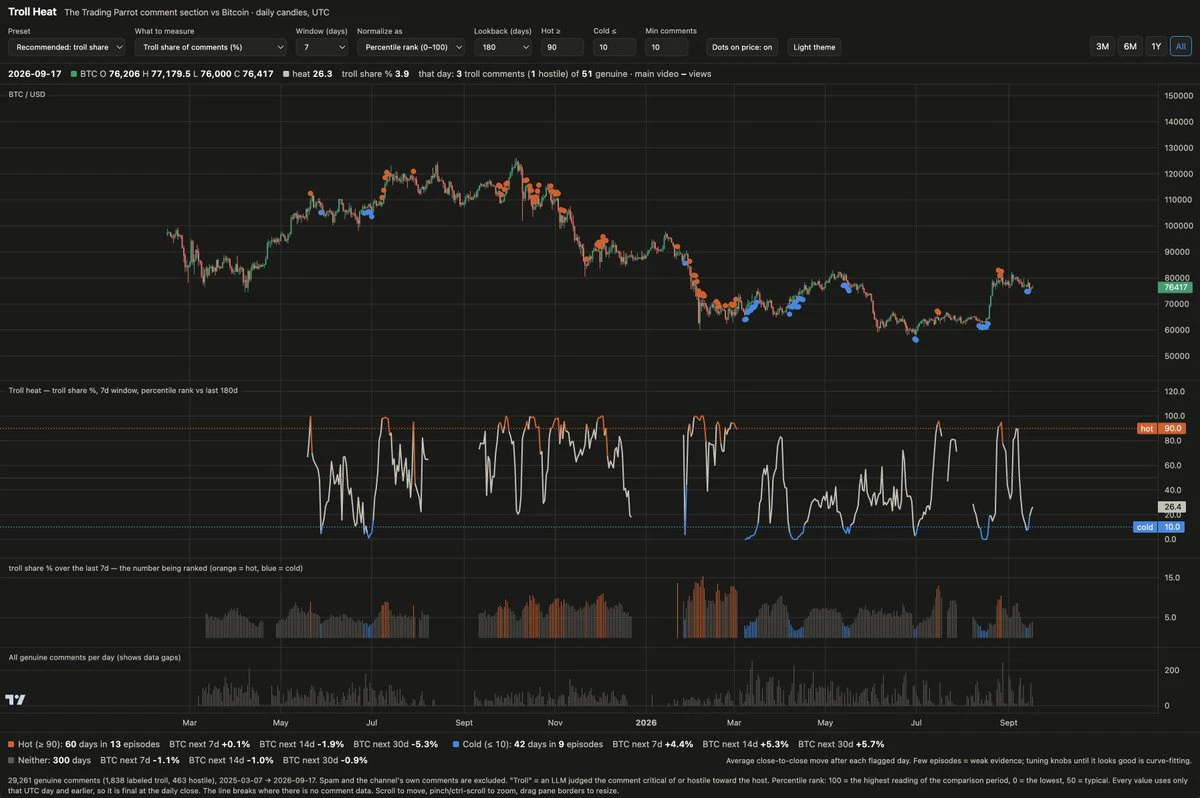Click the blue Cold (≤ 10) legend square
This screenshot has width=1200, height=798.
click(x=456, y=745)
